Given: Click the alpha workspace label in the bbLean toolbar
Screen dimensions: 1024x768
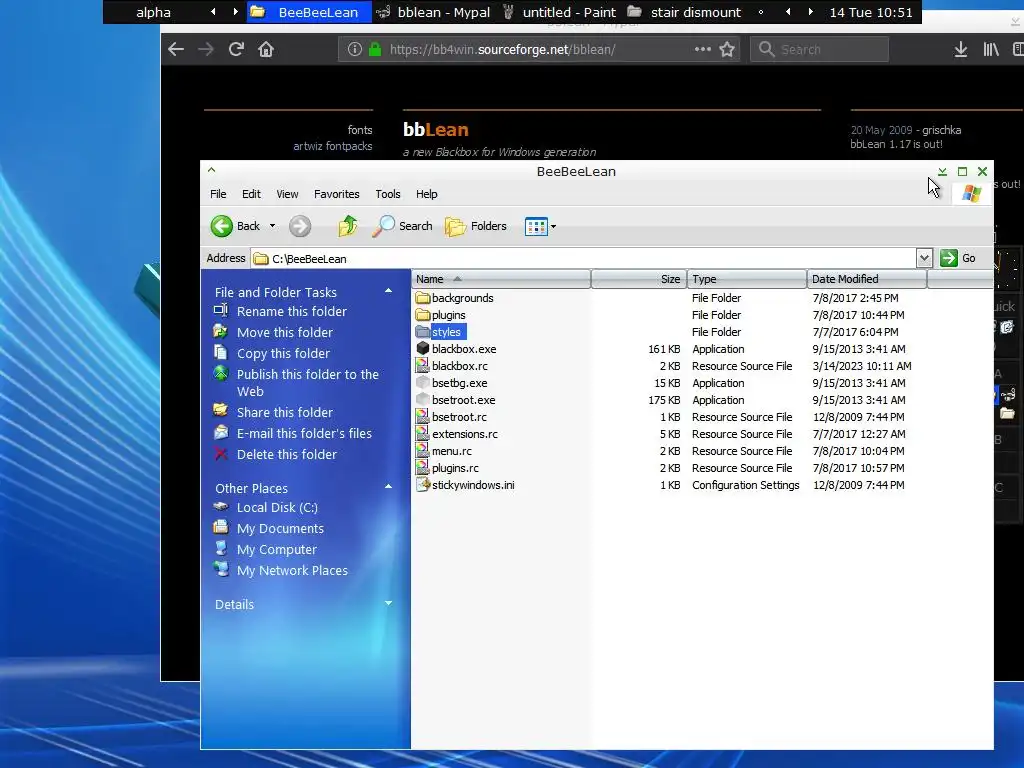Looking at the screenshot, I should click(x=153, y=12).
